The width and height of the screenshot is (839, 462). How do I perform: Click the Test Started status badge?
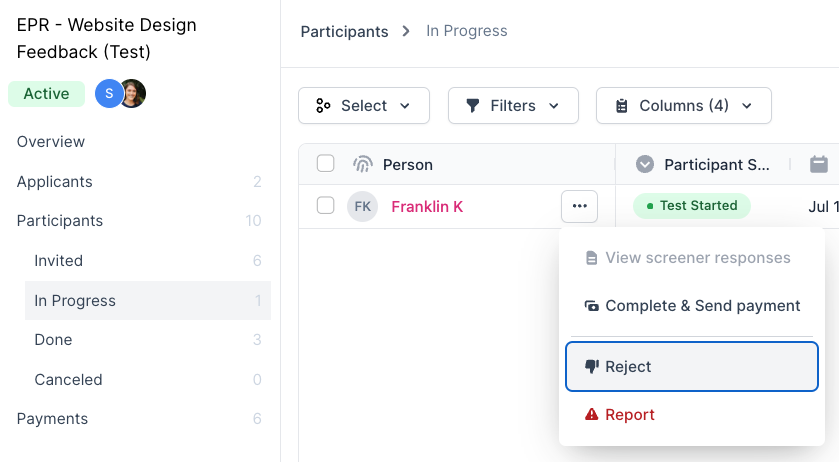click(x=691, y=206)
